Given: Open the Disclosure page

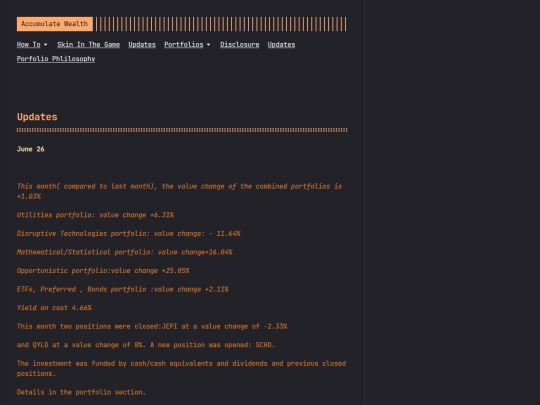Looking at the screenshot, I should pos(240,45).
